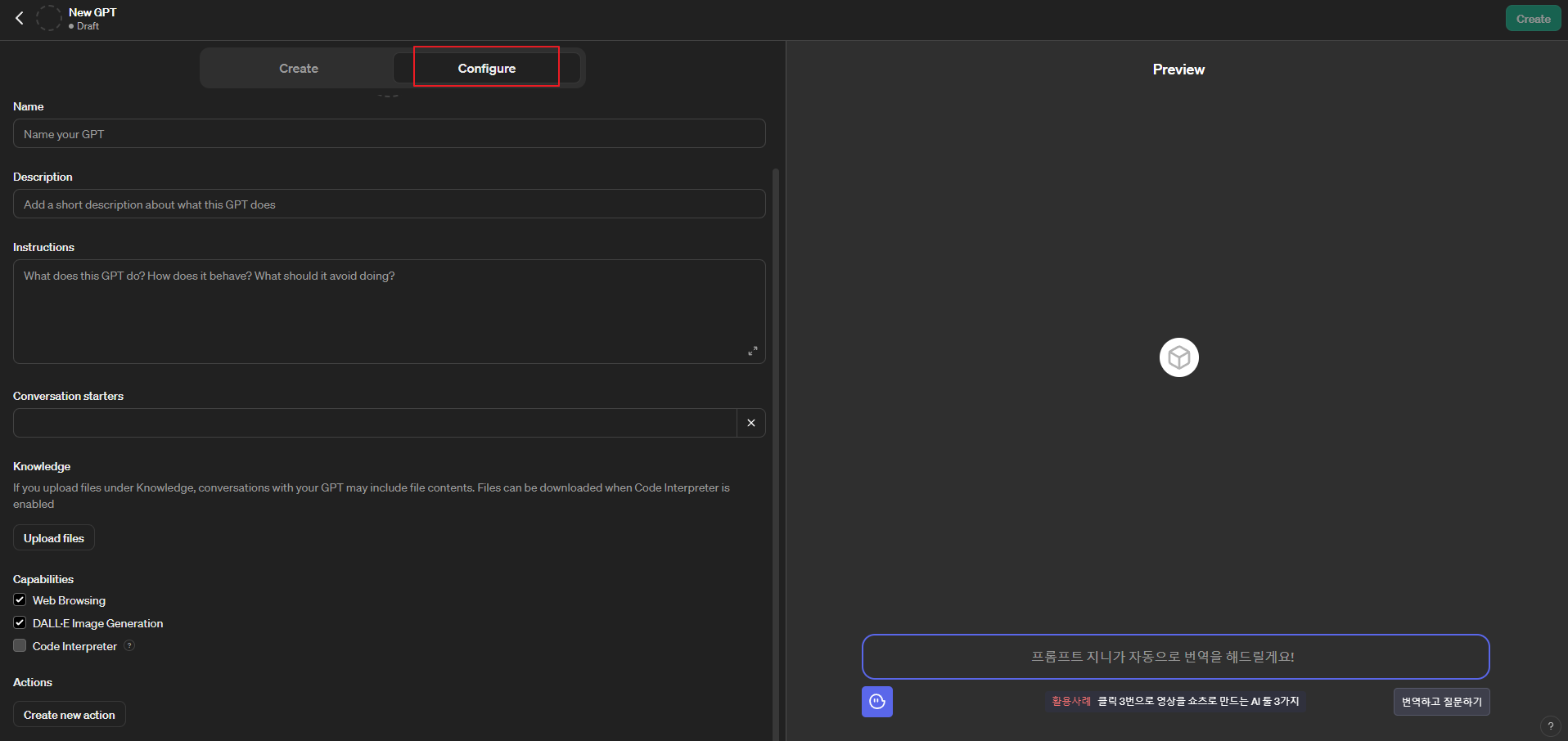
Task: Click the Description input field
Action: (389, 204)
